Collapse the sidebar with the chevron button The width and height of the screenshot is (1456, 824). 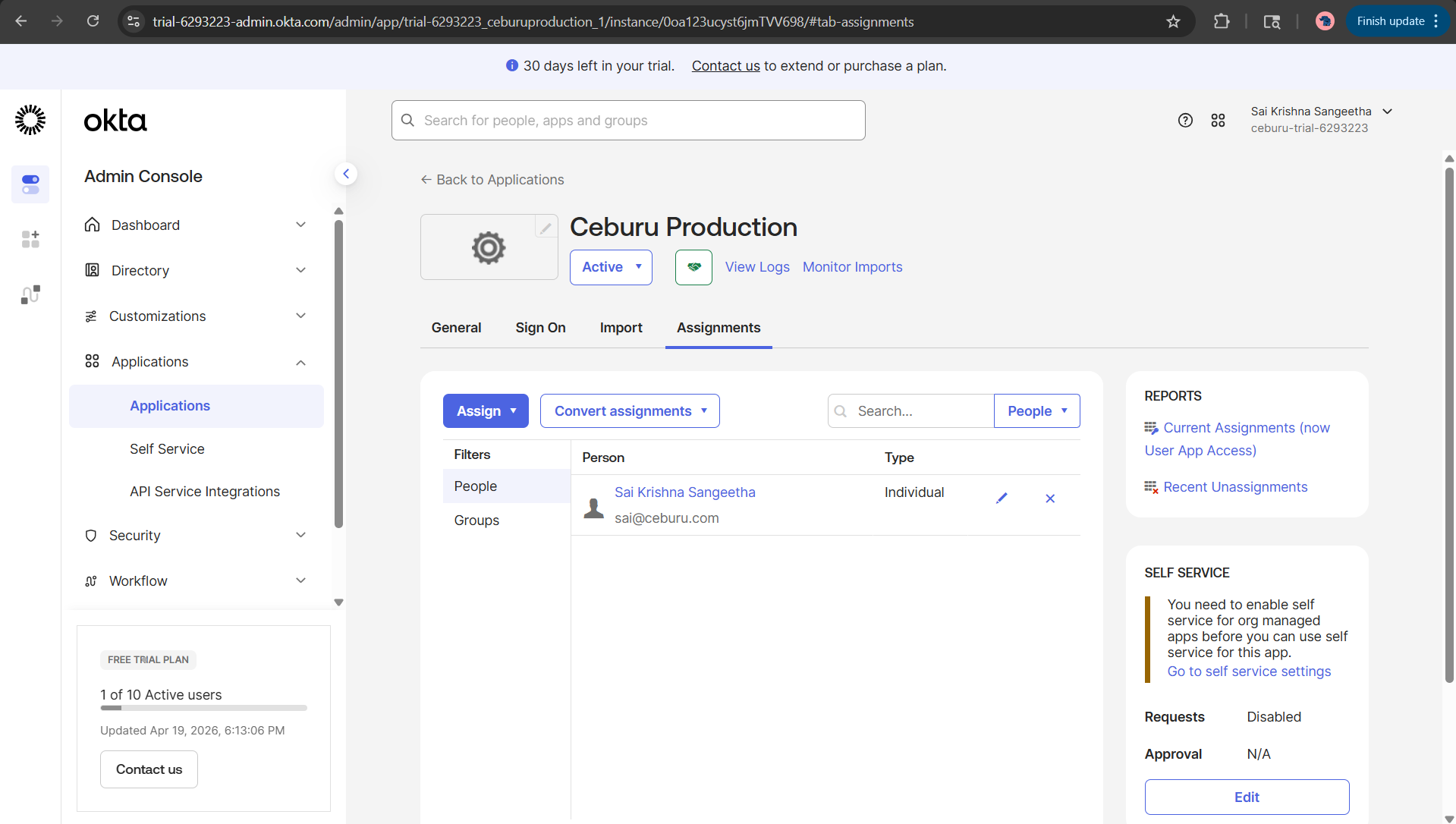coord(346,174)
